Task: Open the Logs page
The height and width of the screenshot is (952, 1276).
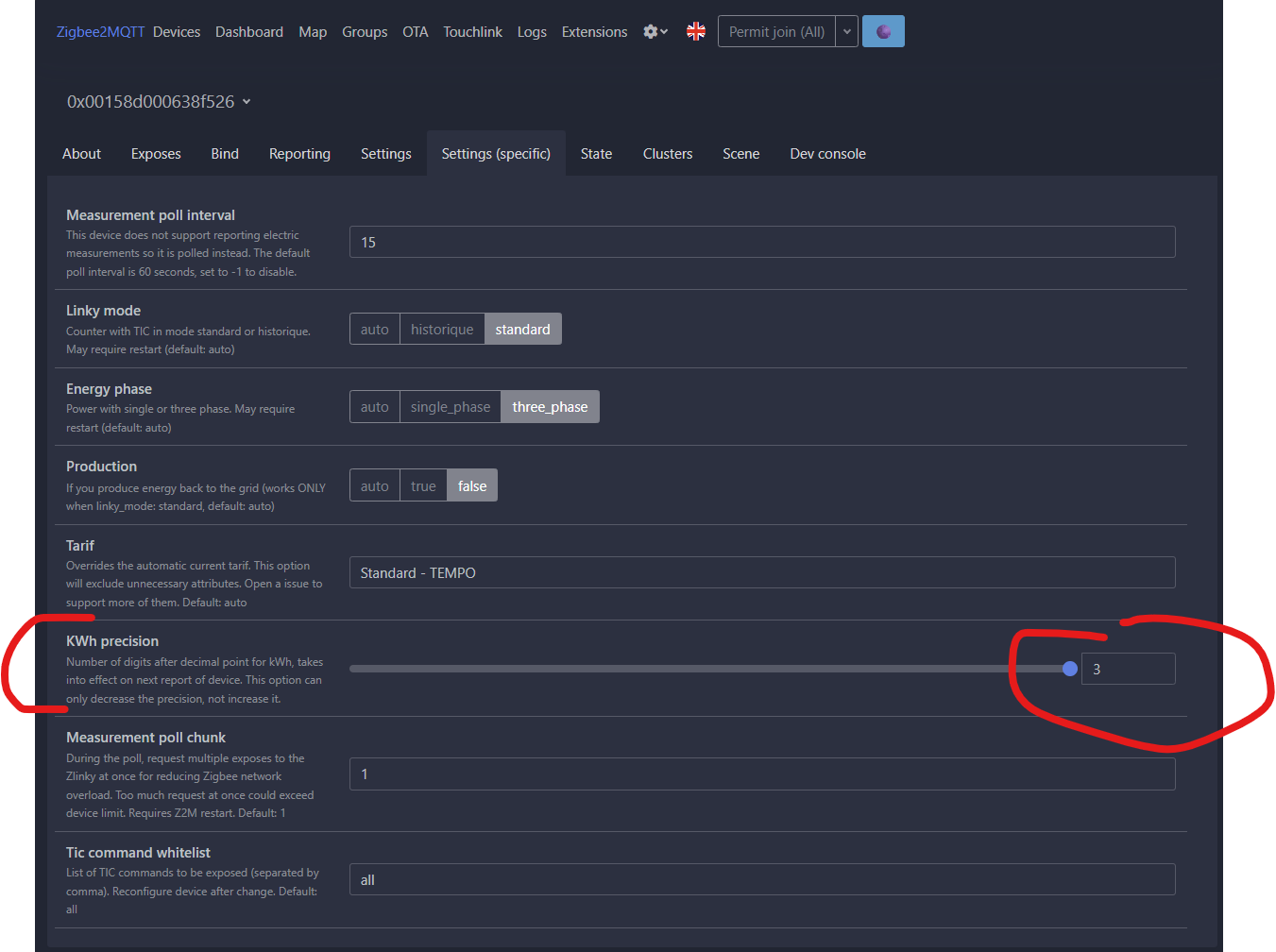Action: click(x=532, y=32)
